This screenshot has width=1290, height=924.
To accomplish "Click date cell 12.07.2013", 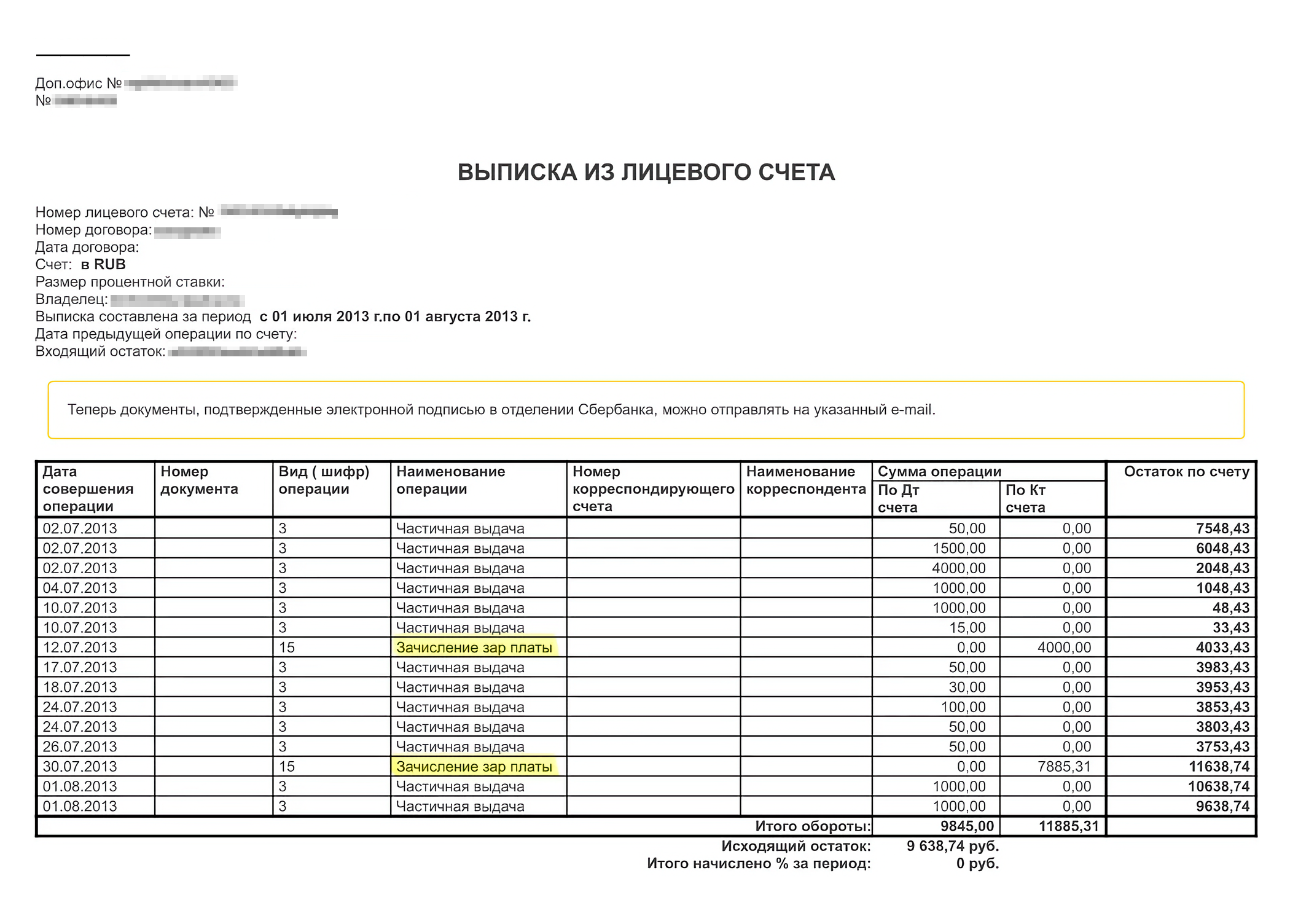I will tap(79, 648).
